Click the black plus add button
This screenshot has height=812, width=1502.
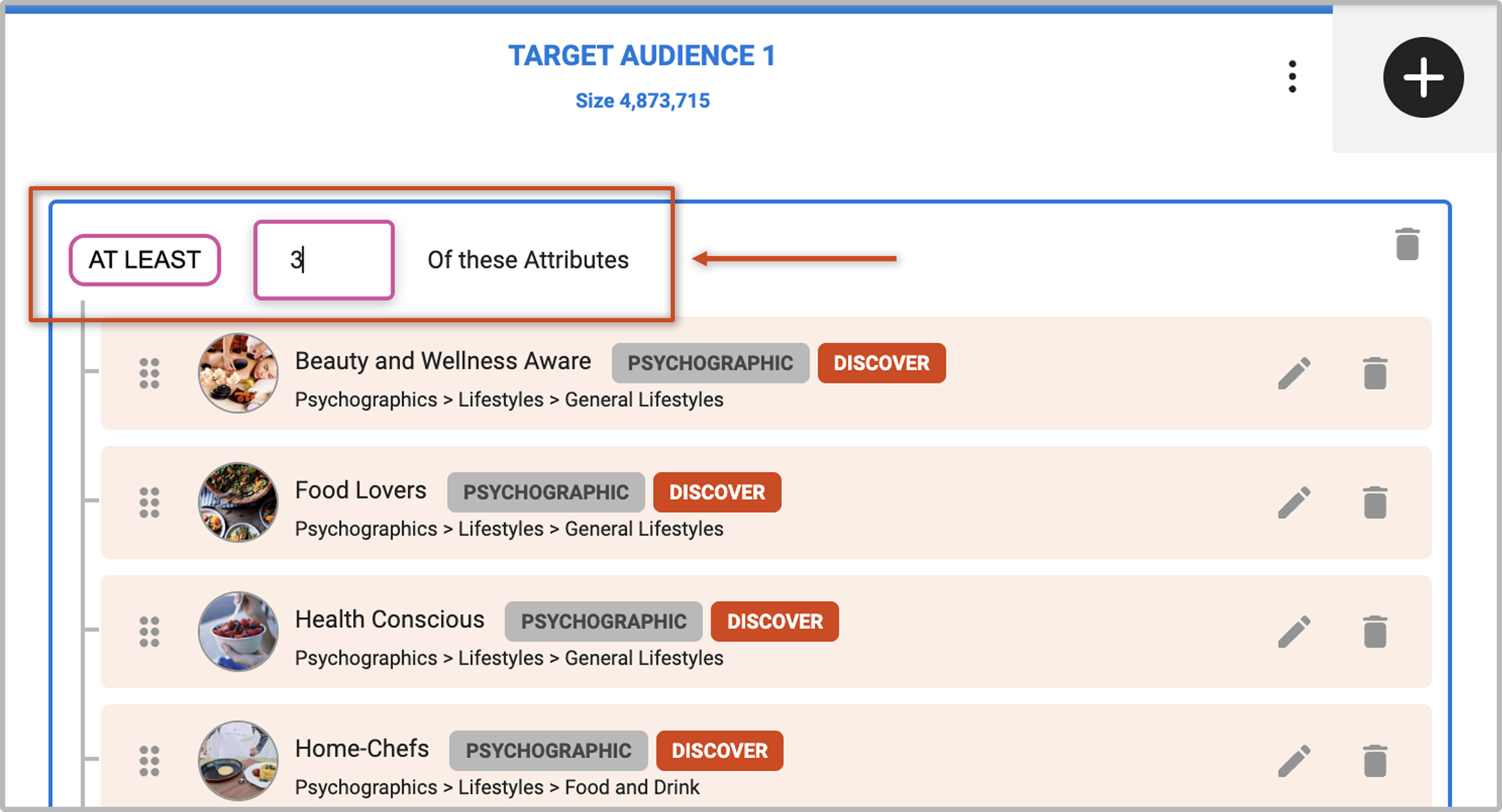point(1423,78)
